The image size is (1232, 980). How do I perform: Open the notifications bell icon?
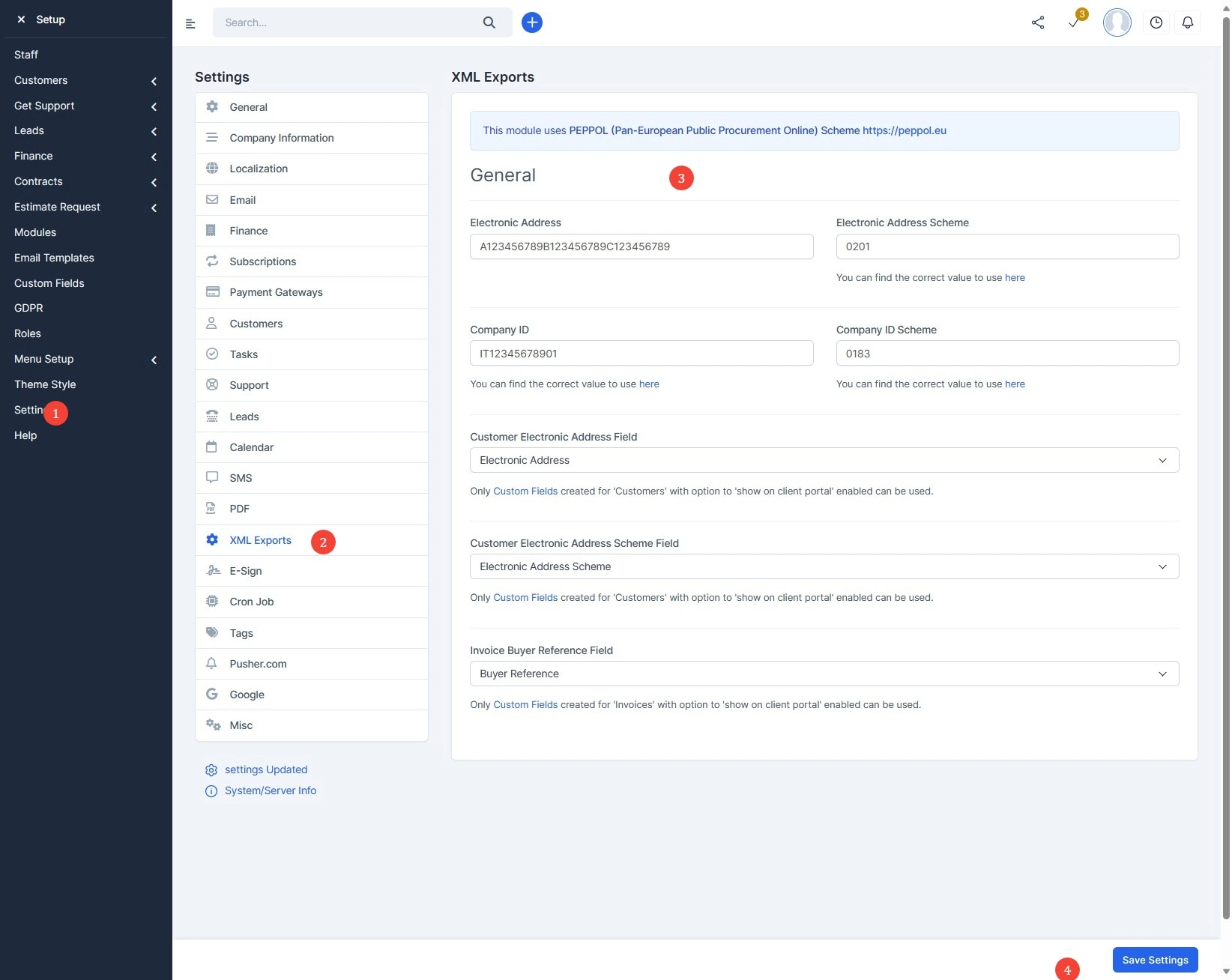click(x=1188, y=22)
